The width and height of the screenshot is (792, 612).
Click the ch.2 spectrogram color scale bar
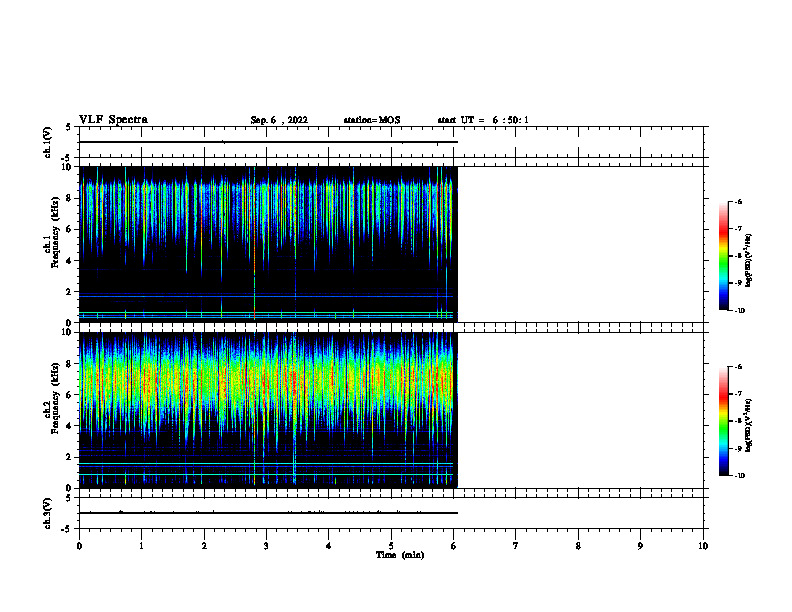point(724,421)
